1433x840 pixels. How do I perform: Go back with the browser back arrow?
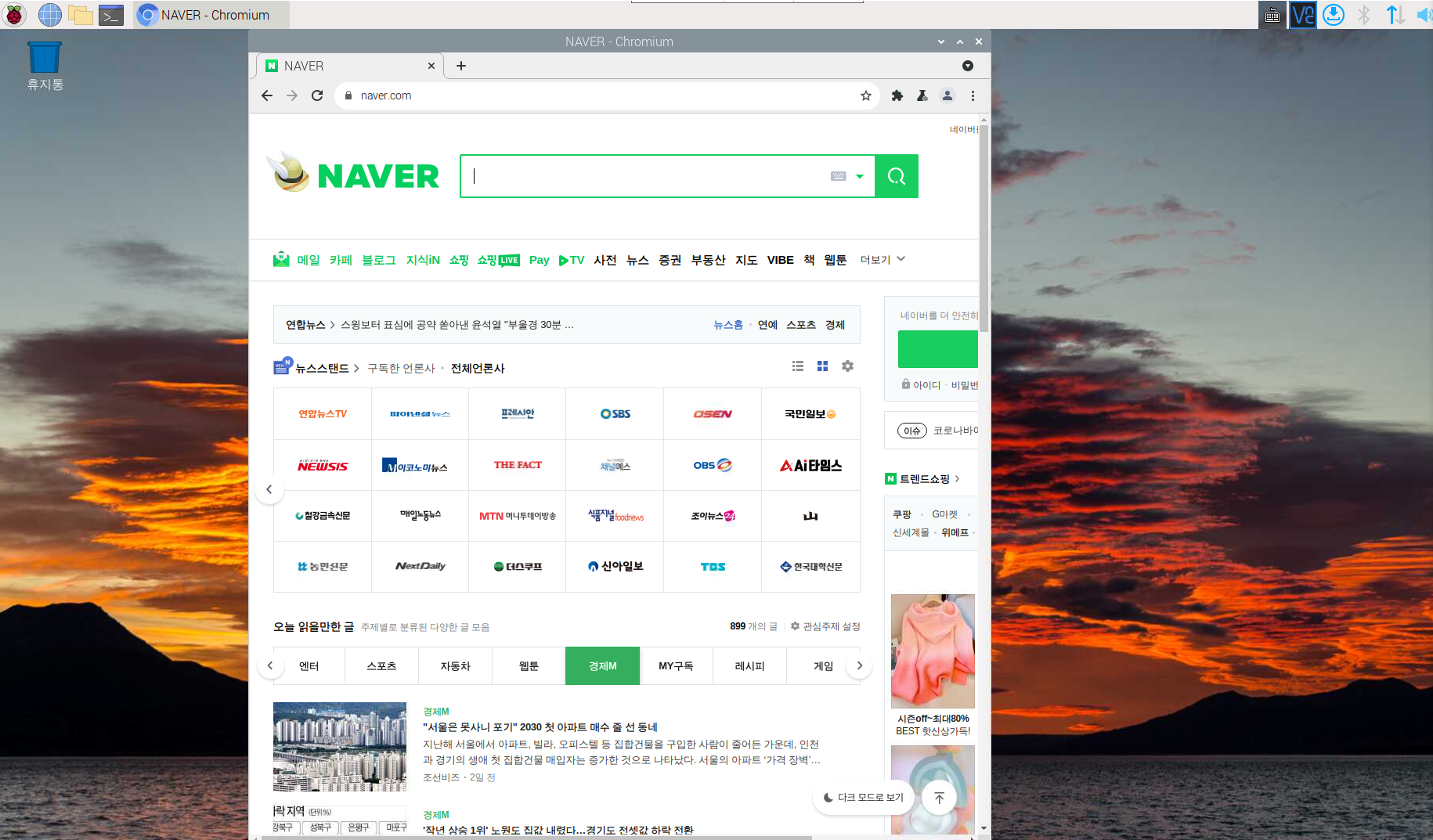coord(267,96)
